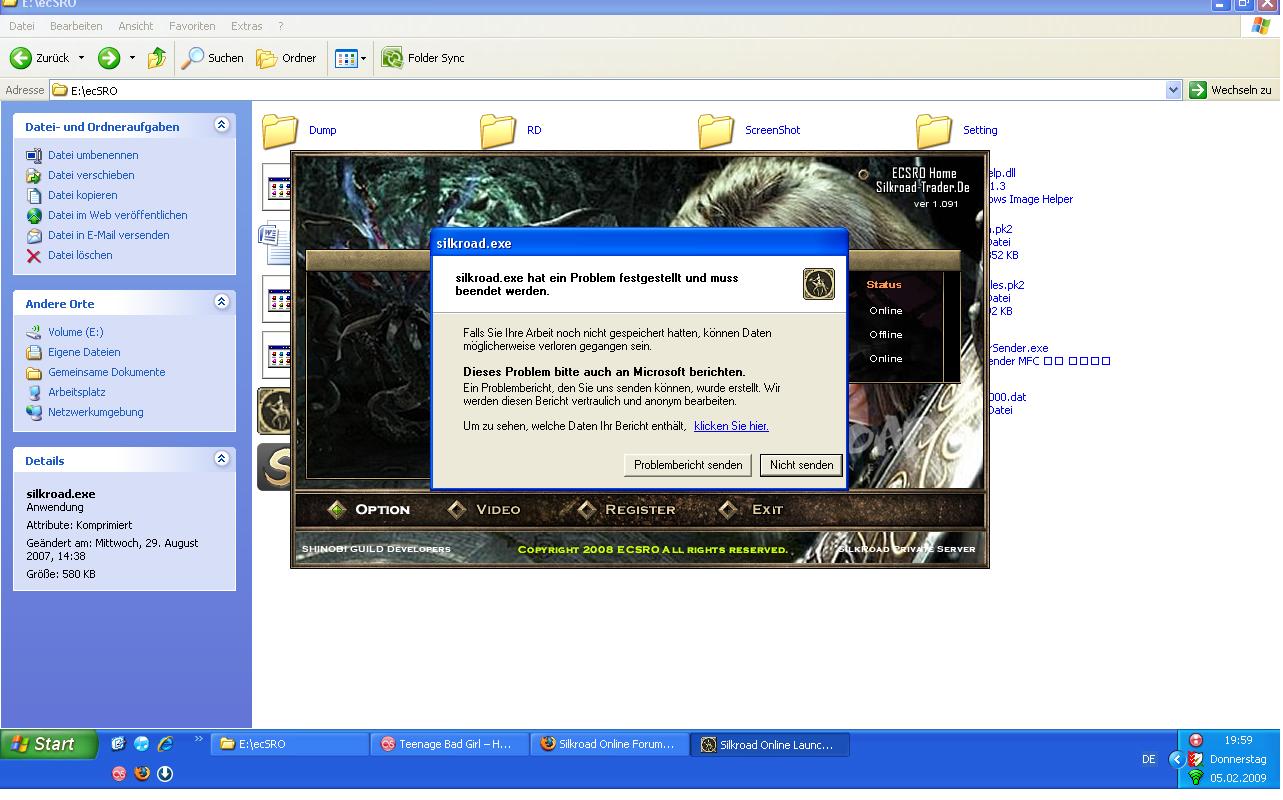This screenshot has height=800, width=1283.
Task: Switch to Silkroad Online Forum taskbar button
Action: (610, 744)
